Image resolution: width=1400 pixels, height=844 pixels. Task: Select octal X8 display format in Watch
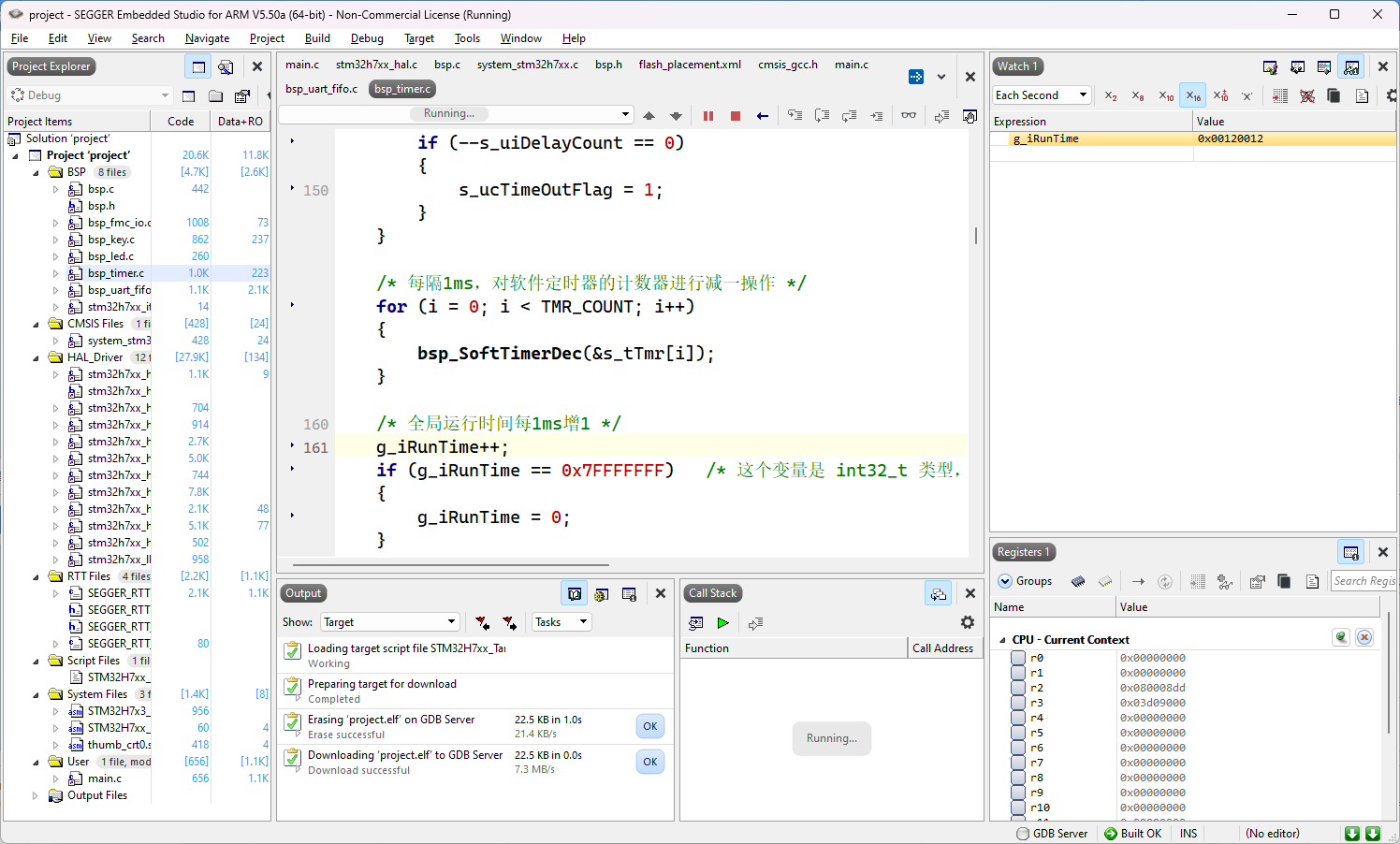tap(1138, 95)
